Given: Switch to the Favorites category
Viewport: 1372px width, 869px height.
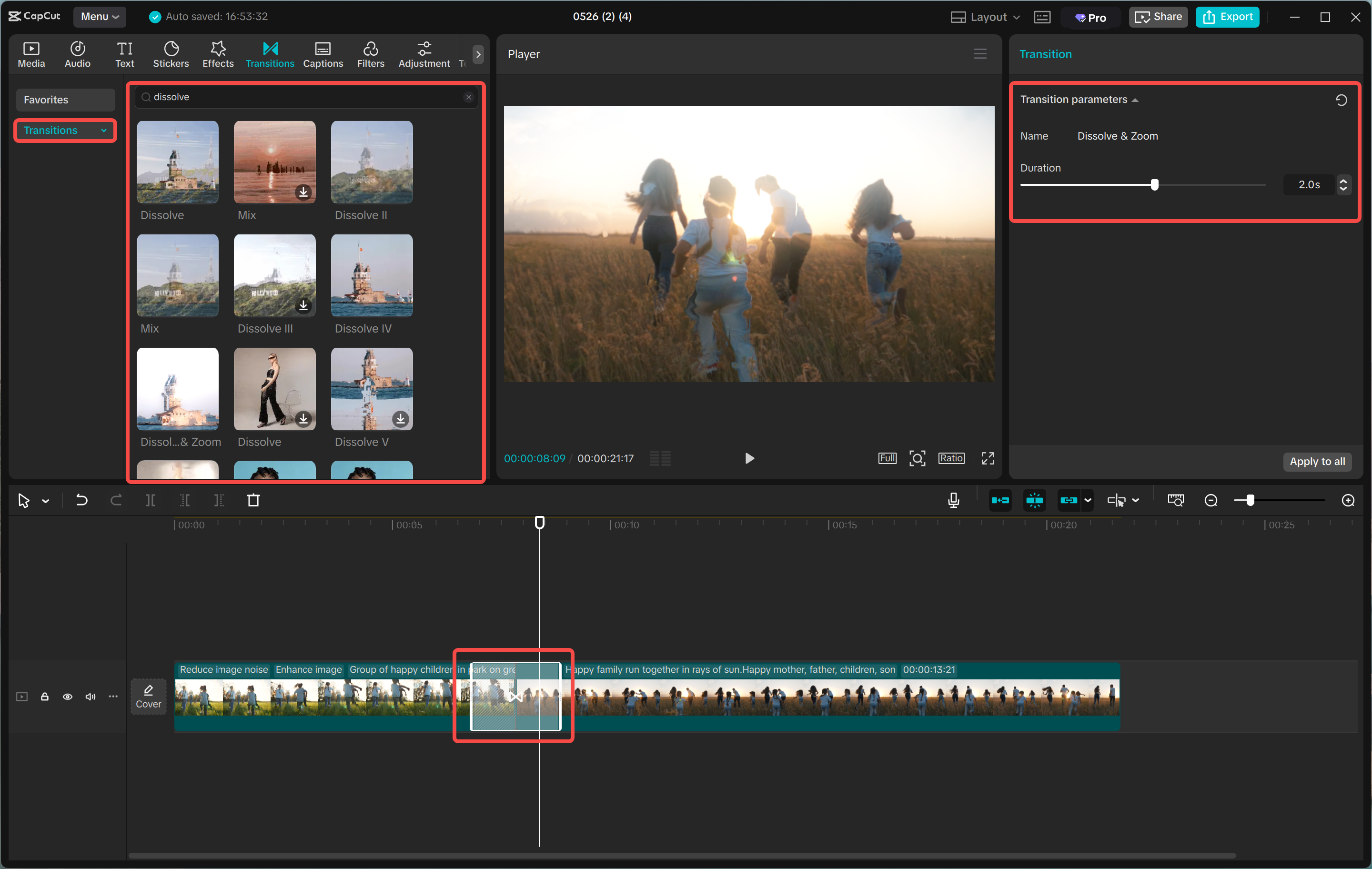Looking at the screenshot, I should coord(65,99).
